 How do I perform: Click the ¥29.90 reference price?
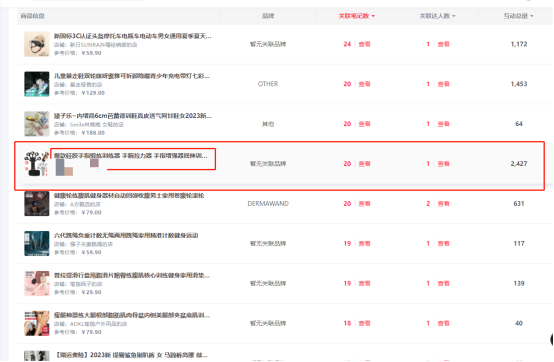coord(91,292)
